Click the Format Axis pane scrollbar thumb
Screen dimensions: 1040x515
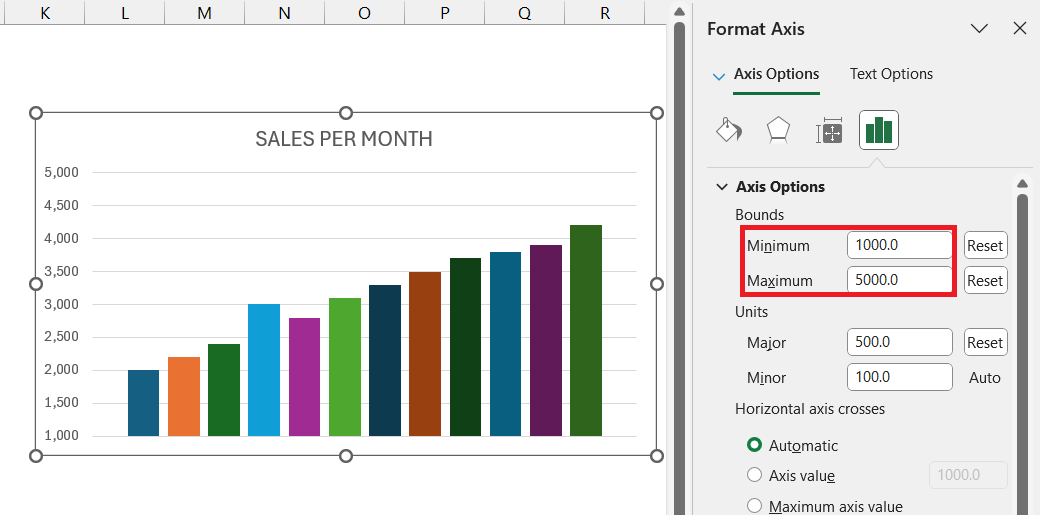point(1022,352)
